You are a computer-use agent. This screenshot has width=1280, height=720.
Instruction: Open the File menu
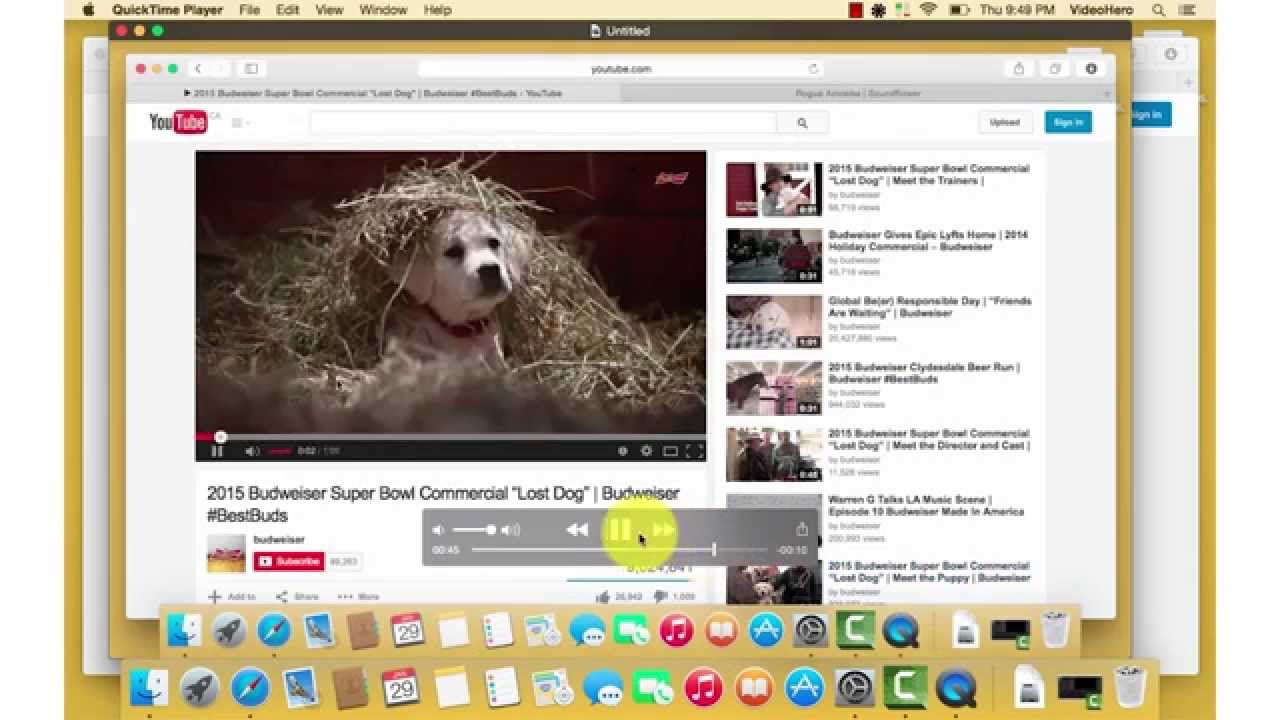click(249, 10)
